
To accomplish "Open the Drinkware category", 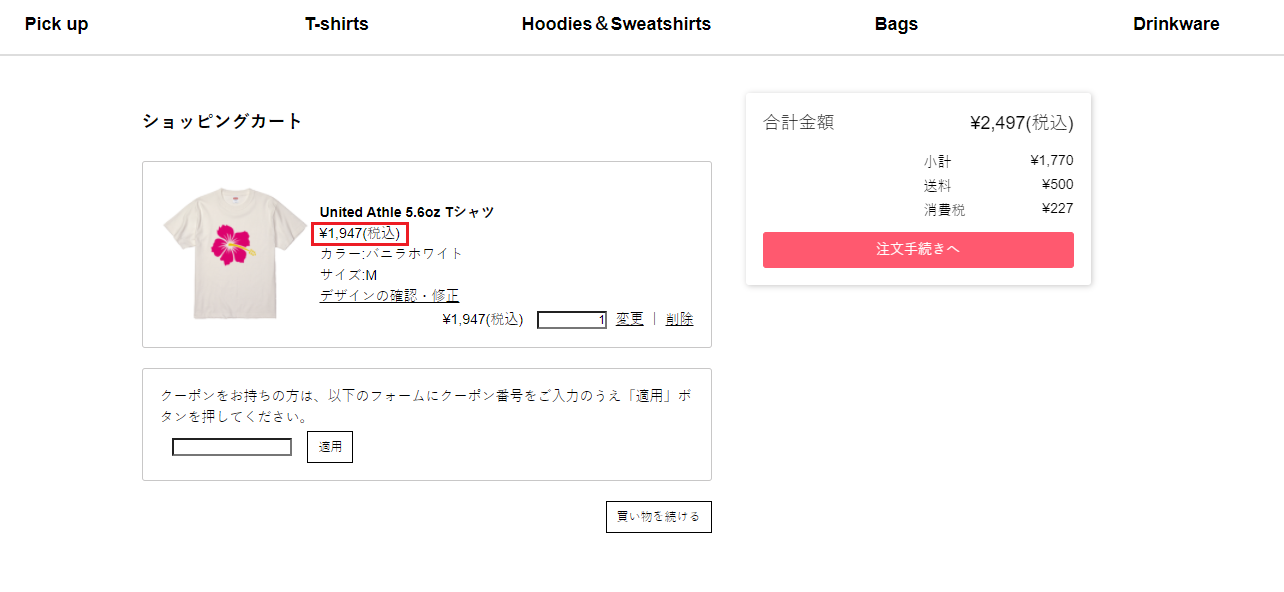I will (x=1176, y=24).
